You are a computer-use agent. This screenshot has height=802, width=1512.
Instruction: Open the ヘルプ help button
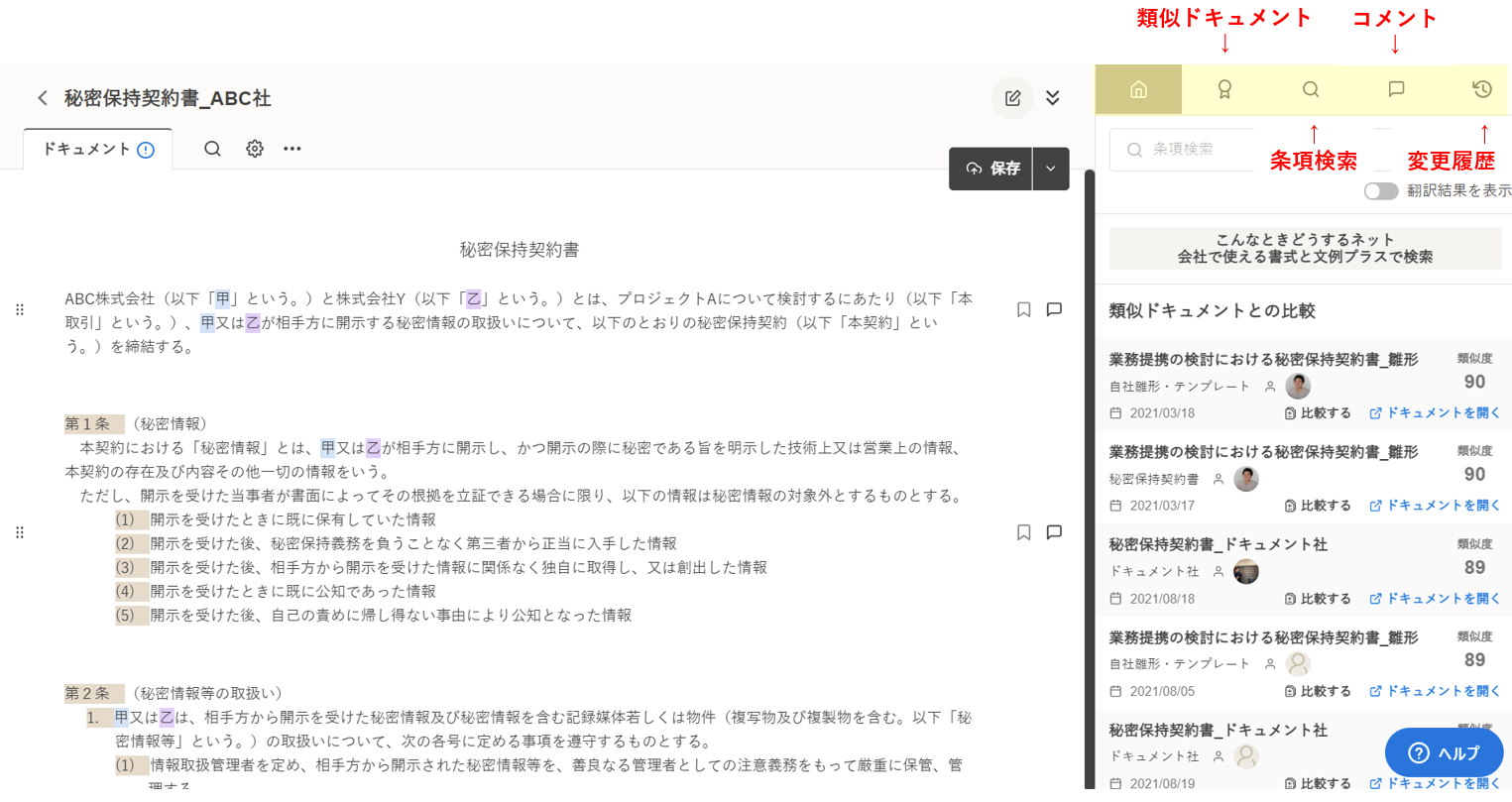point(1444,753)
